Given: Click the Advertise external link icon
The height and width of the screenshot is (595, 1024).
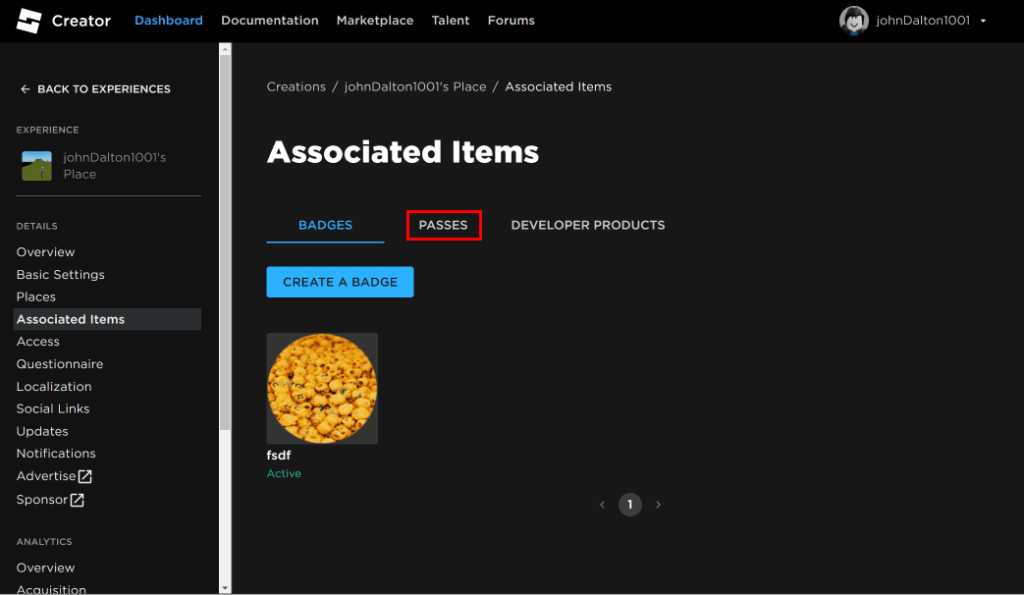Looking at the screenshot, I should point(85,476).
